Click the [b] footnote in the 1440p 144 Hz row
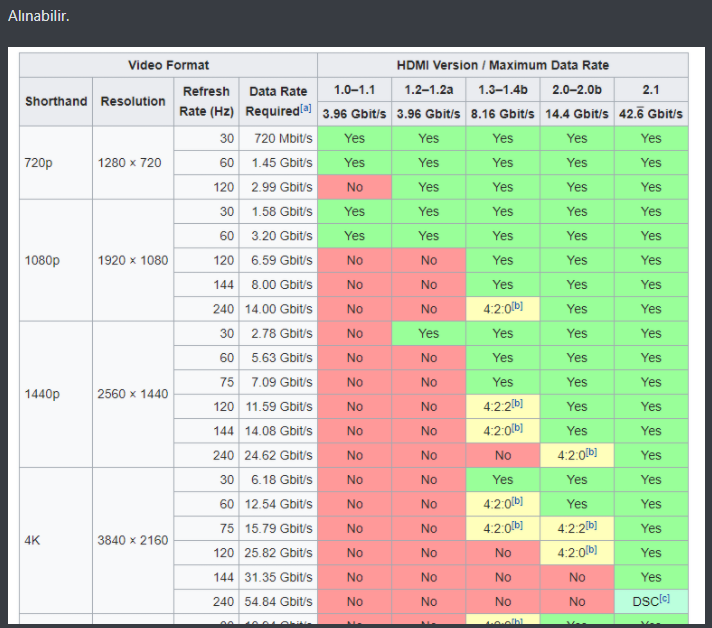This screenshot has width=712, height=628. [x=517, y=428]
